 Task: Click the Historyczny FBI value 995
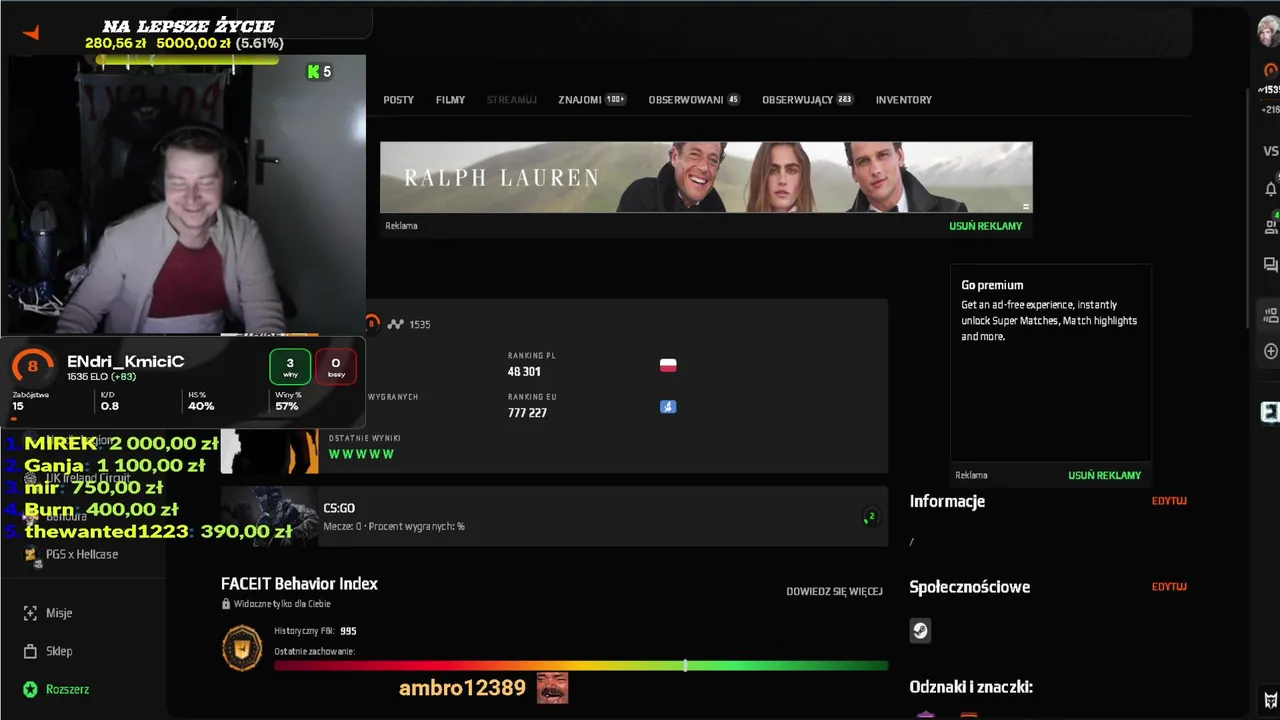coord(348,631)
